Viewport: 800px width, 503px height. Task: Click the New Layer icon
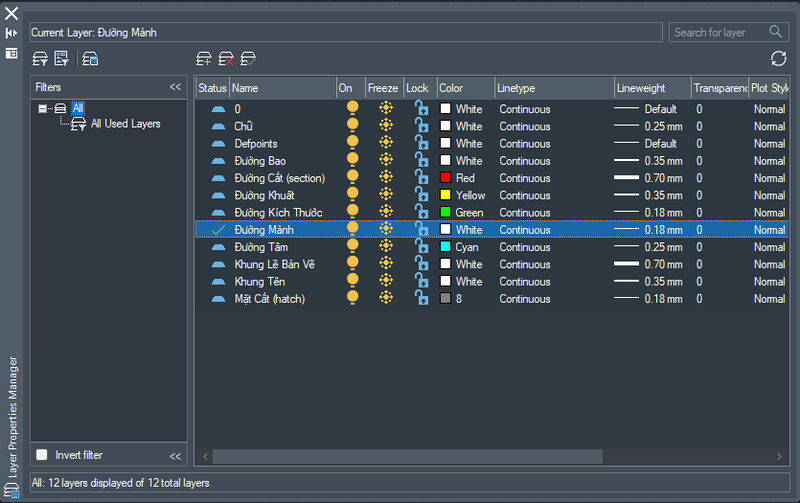tap(204, 59)
